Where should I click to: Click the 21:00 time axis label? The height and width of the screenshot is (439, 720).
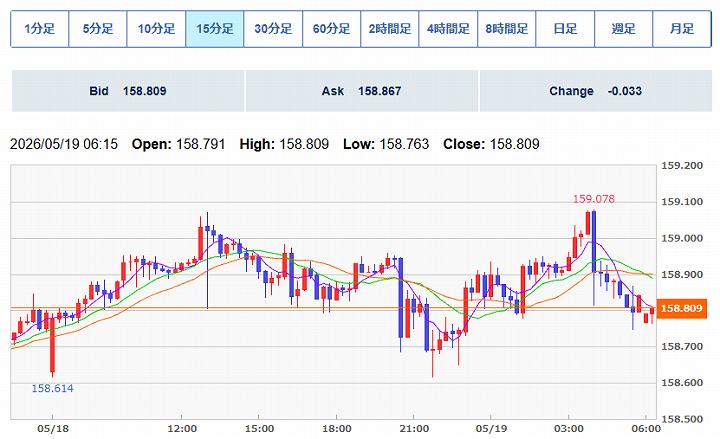point(414,429)
